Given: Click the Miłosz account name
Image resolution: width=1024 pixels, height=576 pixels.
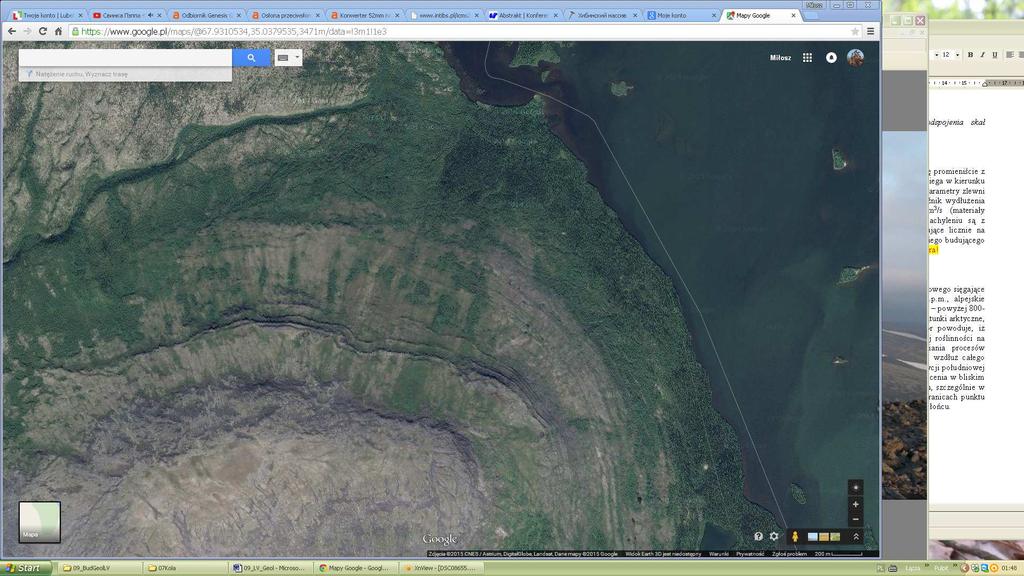Looking at the screenshot, I should pos(780,57).
